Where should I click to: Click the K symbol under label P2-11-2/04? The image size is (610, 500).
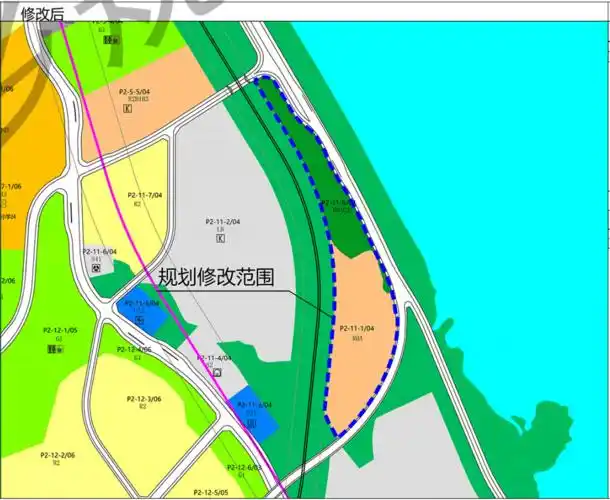pos(221,238)
